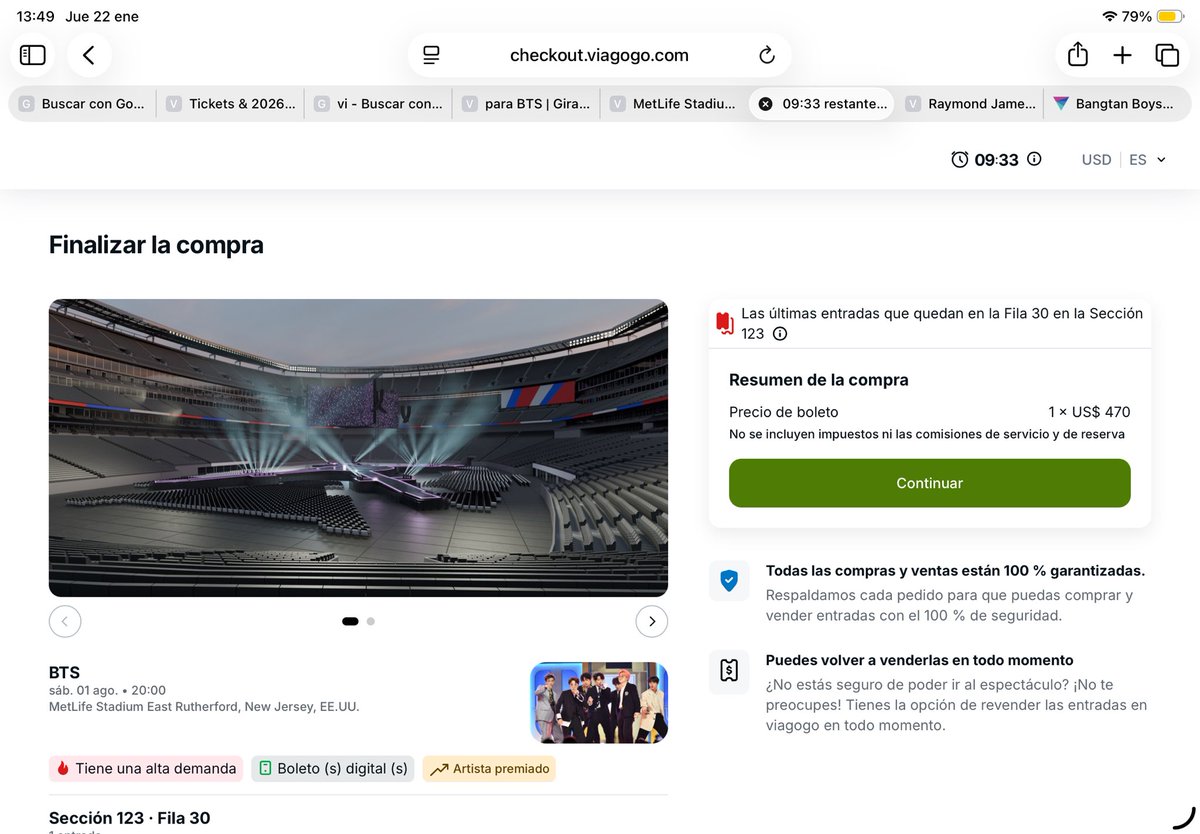This screenshot has width=1200, height=834.
Task: Select the BTS event title
Action: pyautogui.click(x=64, y=673)
